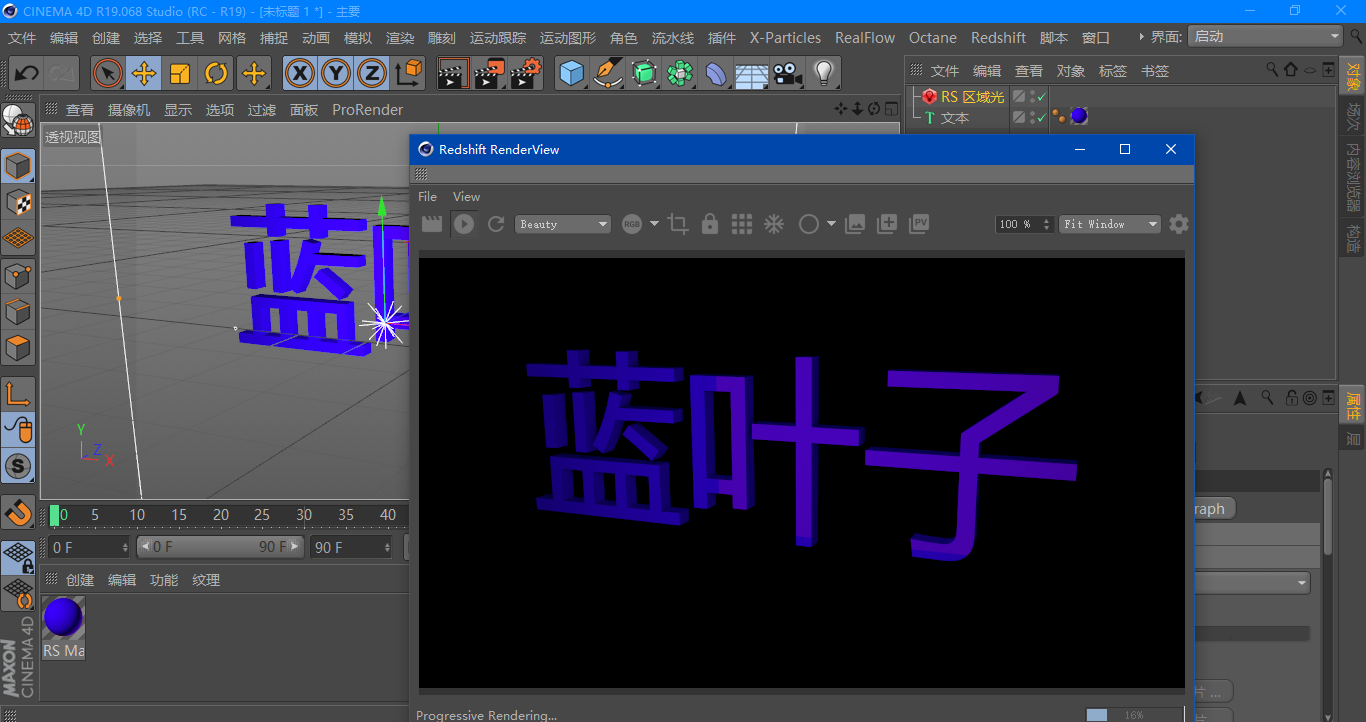Viewport: 1366px width, 722px height.
Task: Click Redshift render clapperboard icon
Action: point(432,224)
